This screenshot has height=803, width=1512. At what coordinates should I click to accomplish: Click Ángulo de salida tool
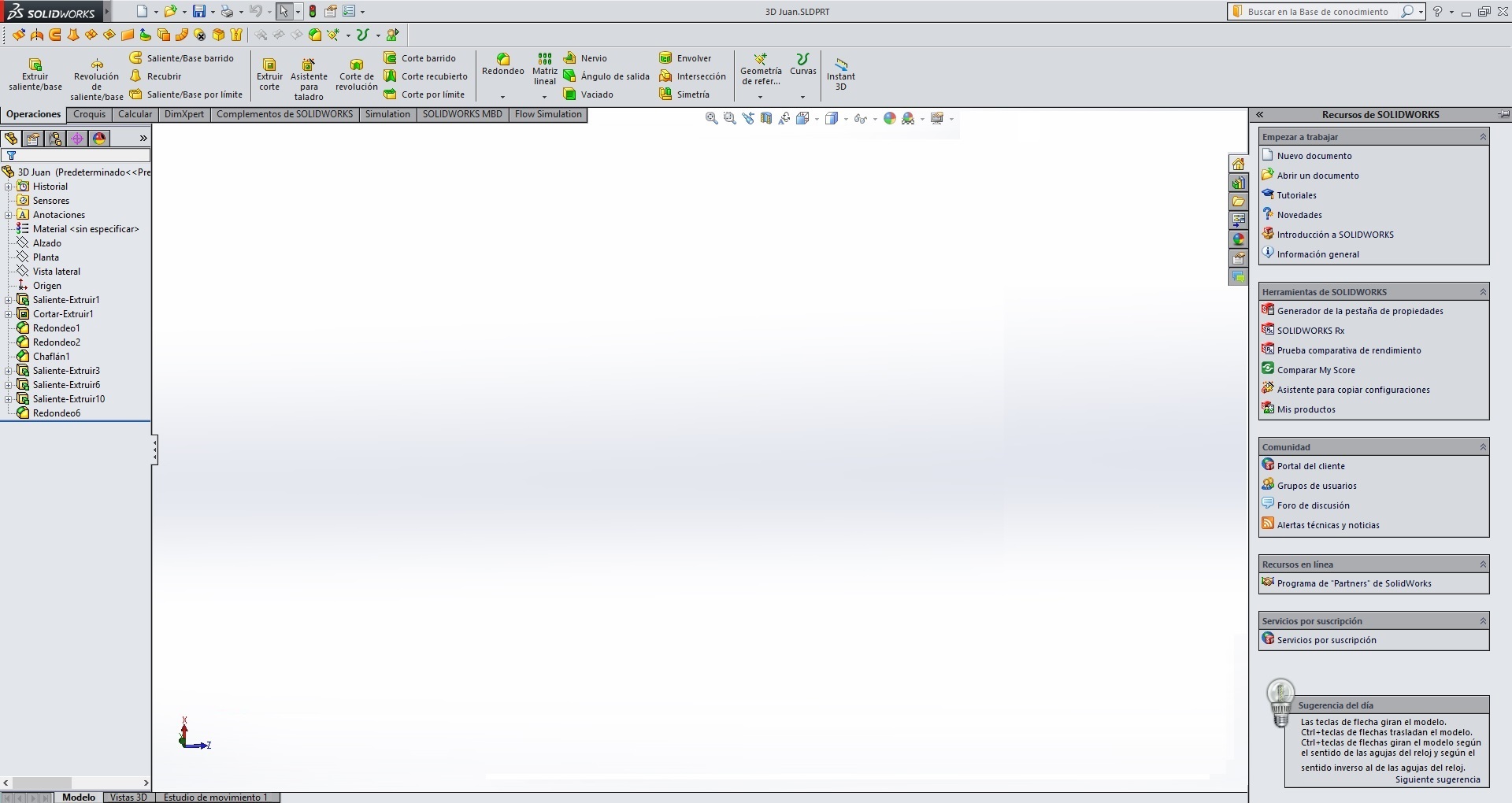(x=606, y=76)
